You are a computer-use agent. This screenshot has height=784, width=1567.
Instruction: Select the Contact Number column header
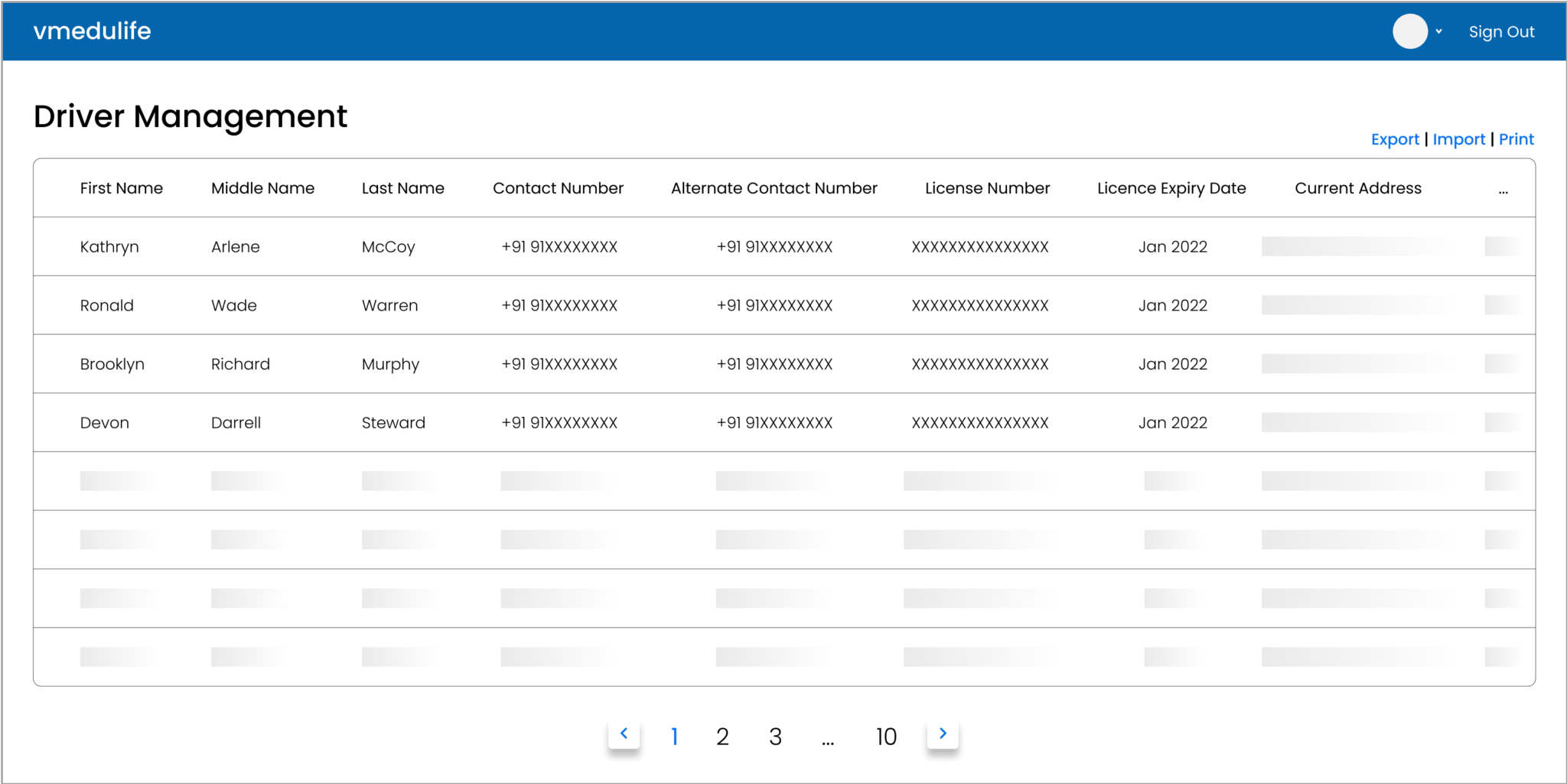click(558, 188)
